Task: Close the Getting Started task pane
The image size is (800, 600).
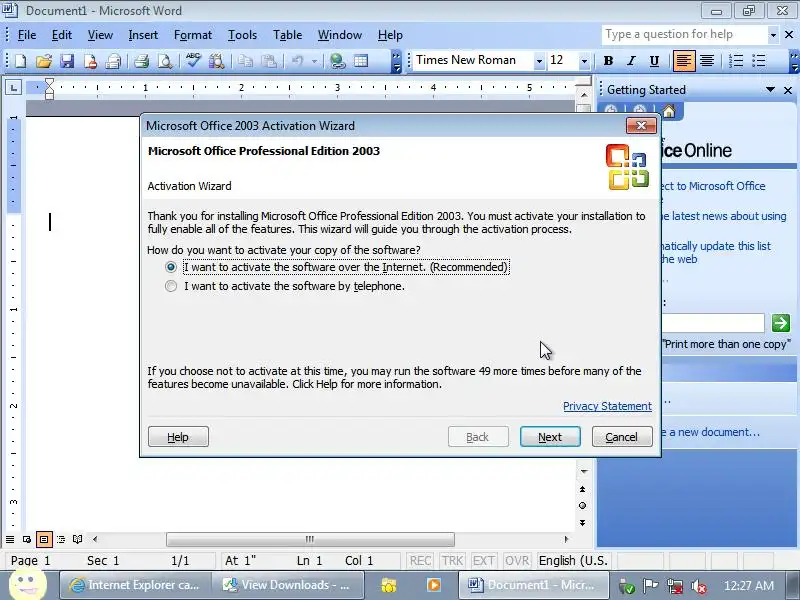Action: click(788, 90)
